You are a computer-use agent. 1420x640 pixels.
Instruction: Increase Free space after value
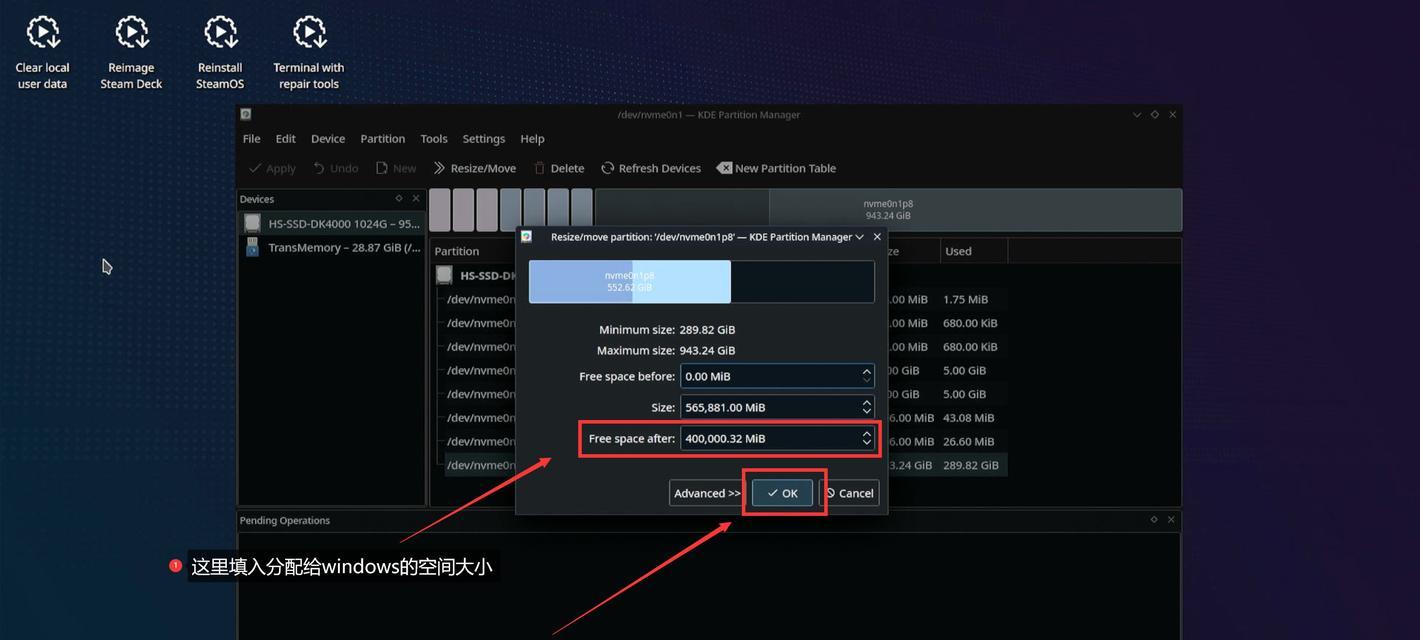point(867,433)
